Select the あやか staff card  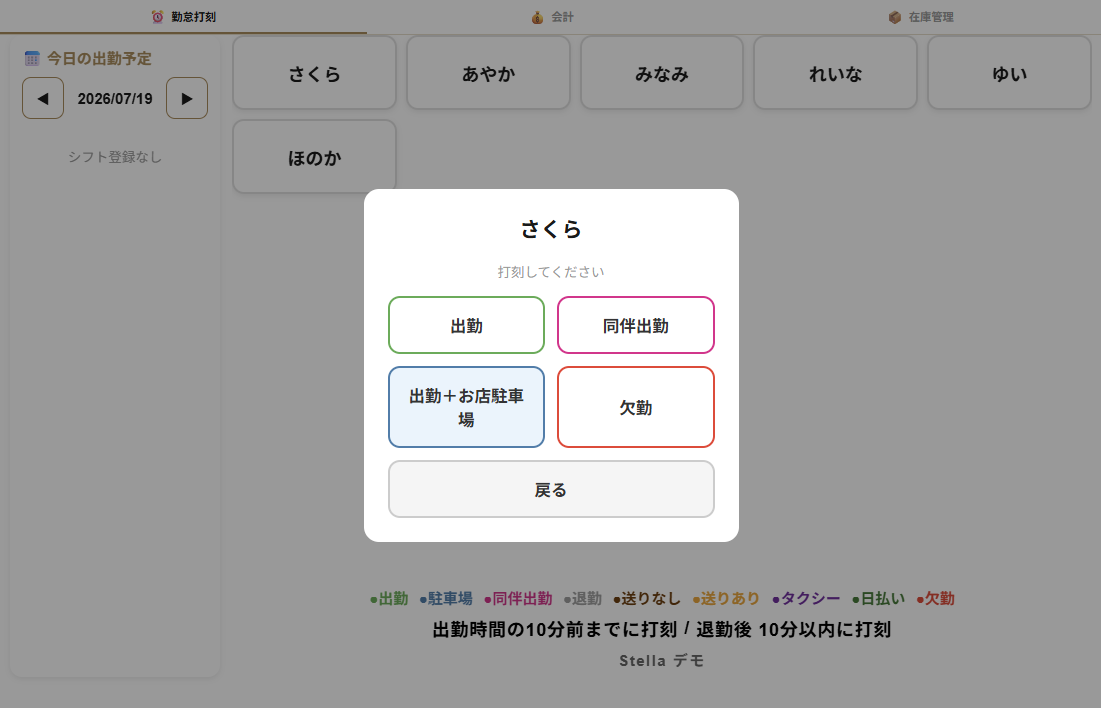pos(488,73)
